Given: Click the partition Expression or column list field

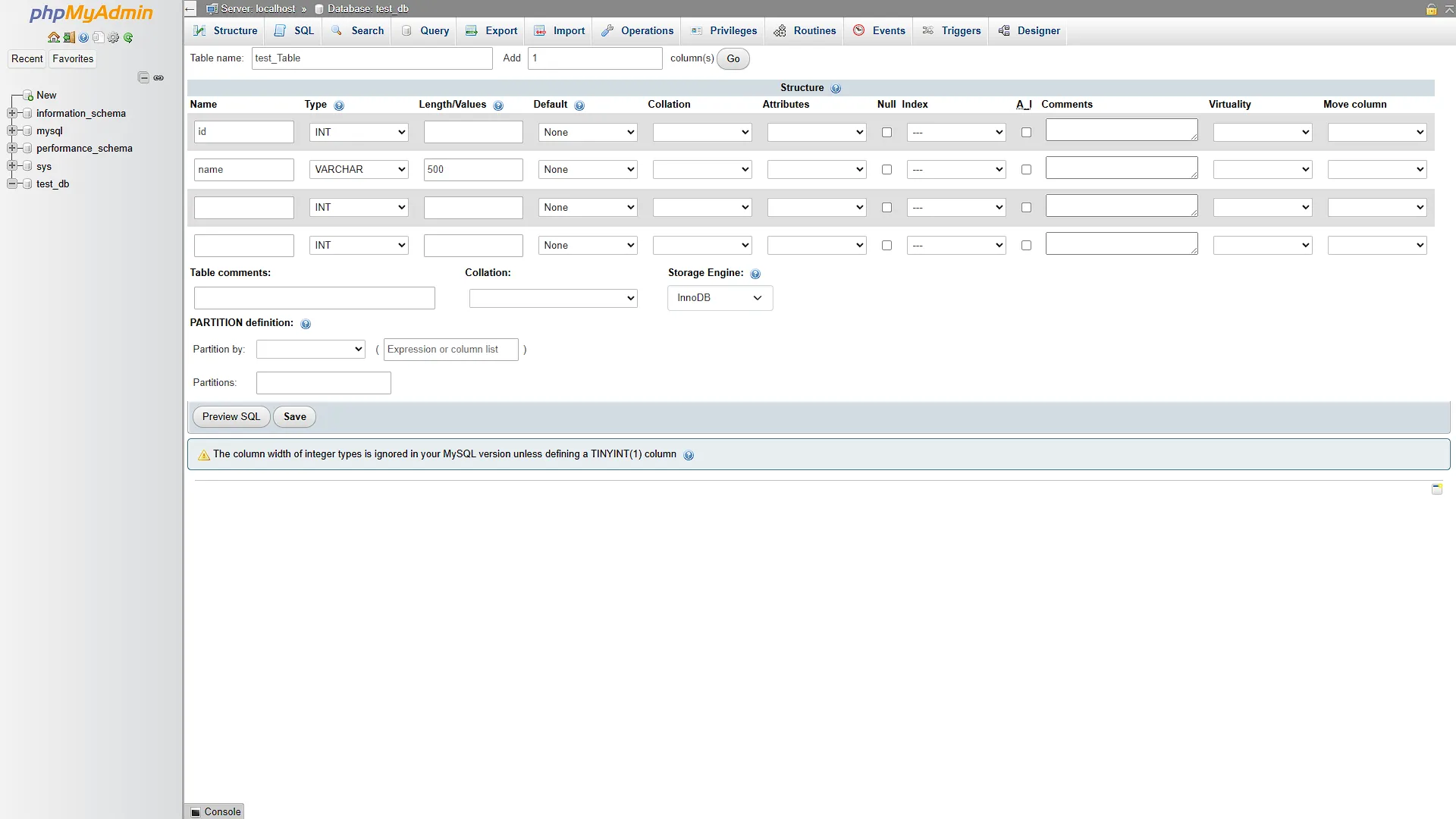Looking at the screenshot, I should pyautogui.click(x=451, y=350).
